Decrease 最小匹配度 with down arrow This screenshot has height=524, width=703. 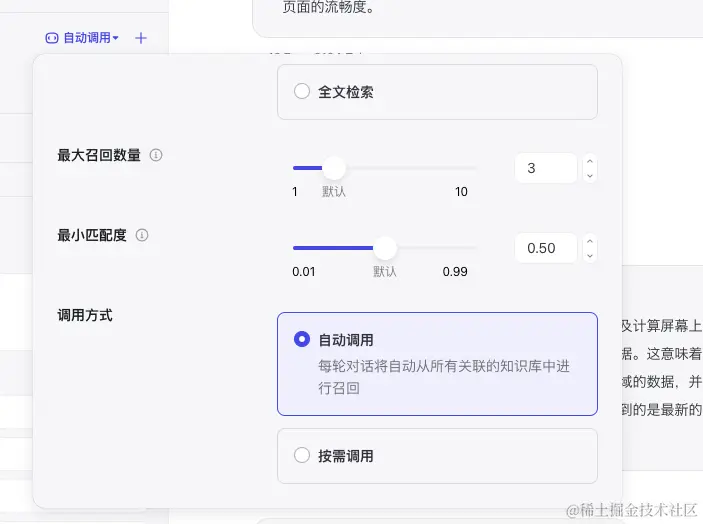pos(590,256)
